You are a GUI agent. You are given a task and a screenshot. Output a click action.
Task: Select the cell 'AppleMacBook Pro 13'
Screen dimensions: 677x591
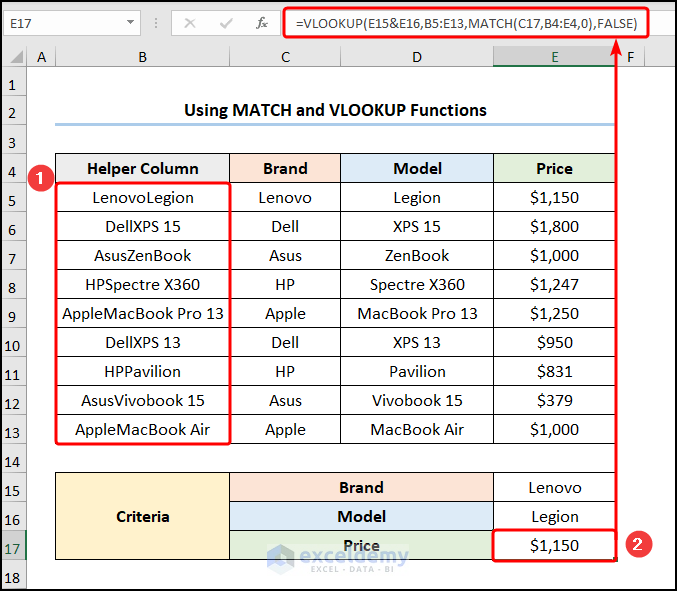point(142,313)
